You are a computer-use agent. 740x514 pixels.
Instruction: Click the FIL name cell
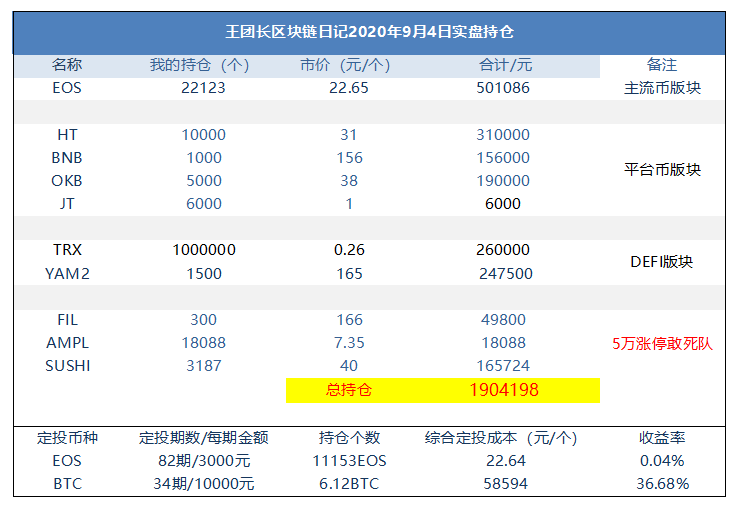pyautogui.click(x=67, y=320)
